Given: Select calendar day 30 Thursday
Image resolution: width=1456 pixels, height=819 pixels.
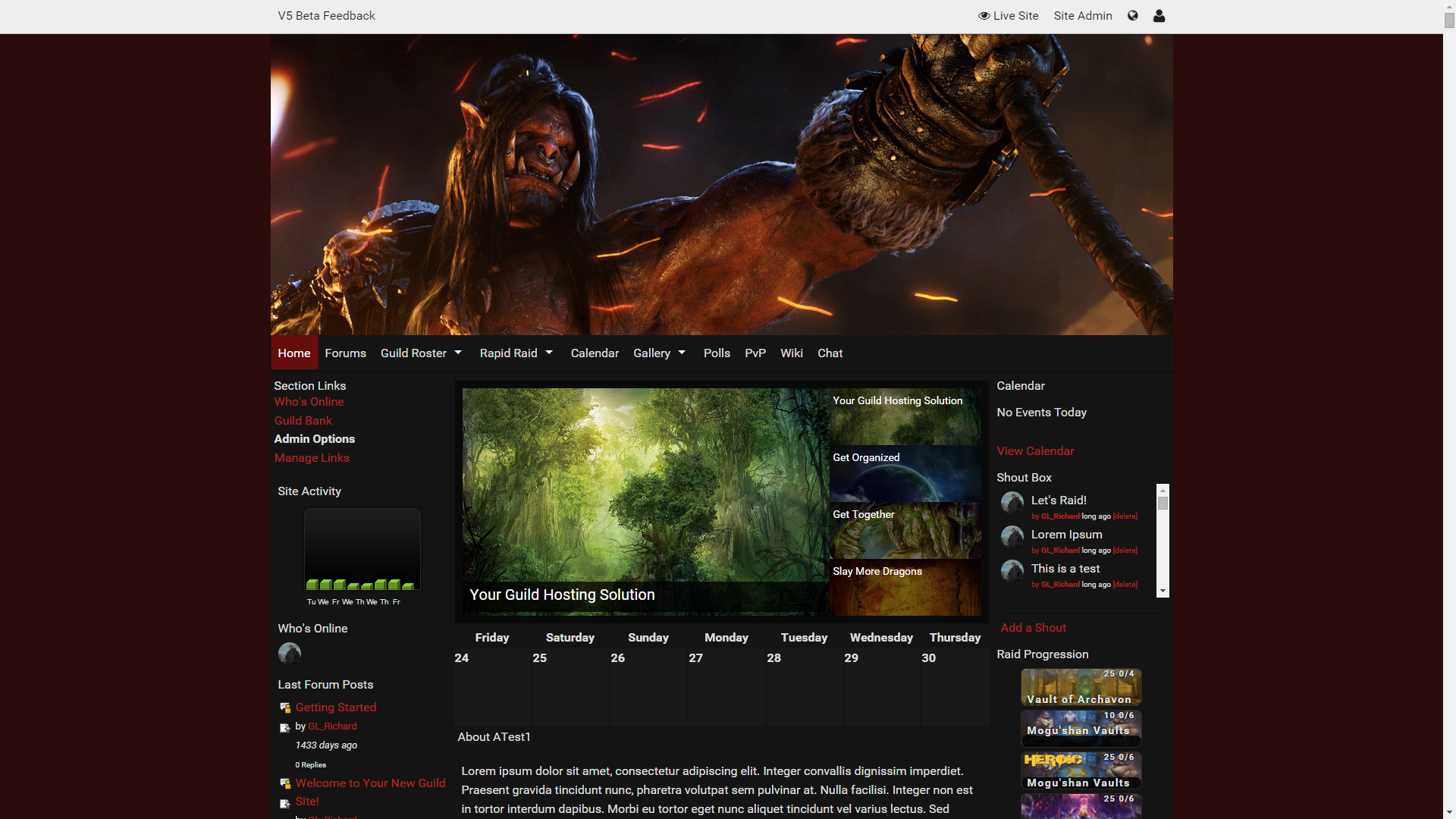Looking at the screenshot, I should coord(955,686).
